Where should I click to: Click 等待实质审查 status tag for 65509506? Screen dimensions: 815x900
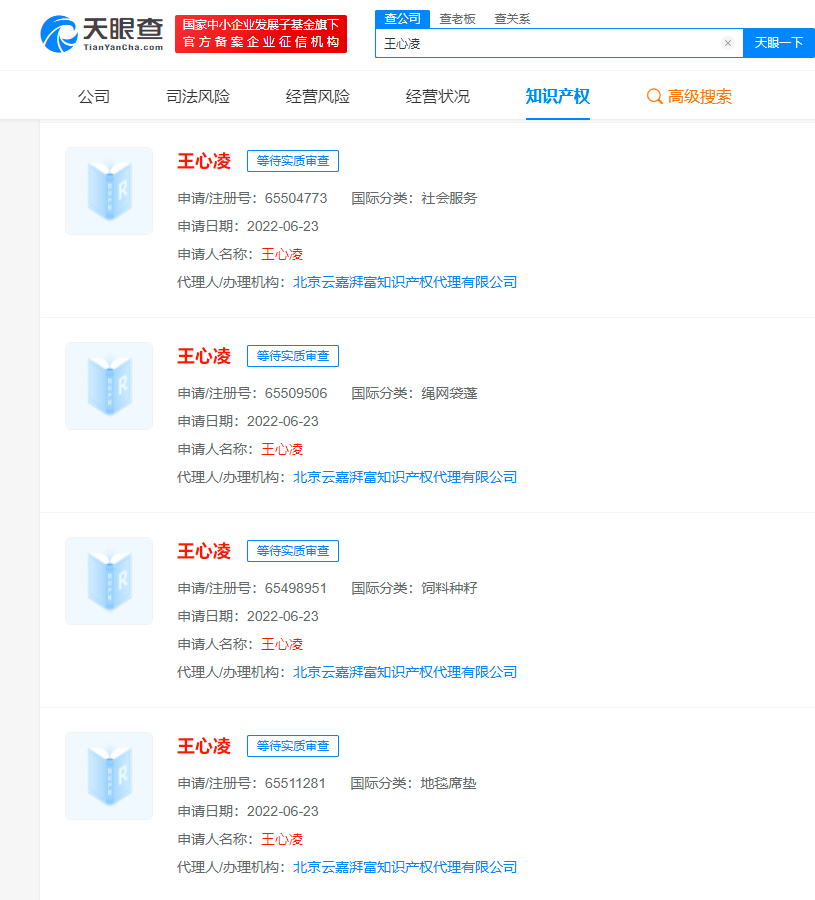(x=293, y=356)
